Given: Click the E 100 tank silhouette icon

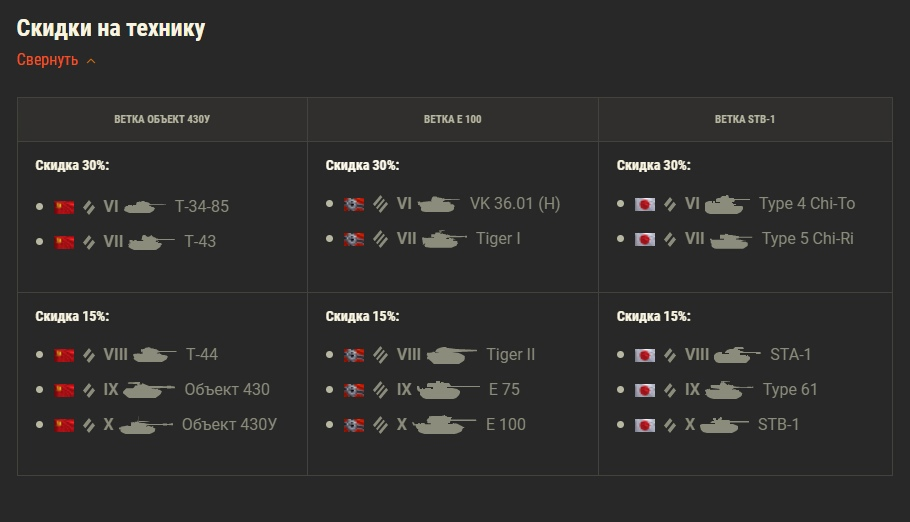Looking at the screenshot, I should [444, 424].
